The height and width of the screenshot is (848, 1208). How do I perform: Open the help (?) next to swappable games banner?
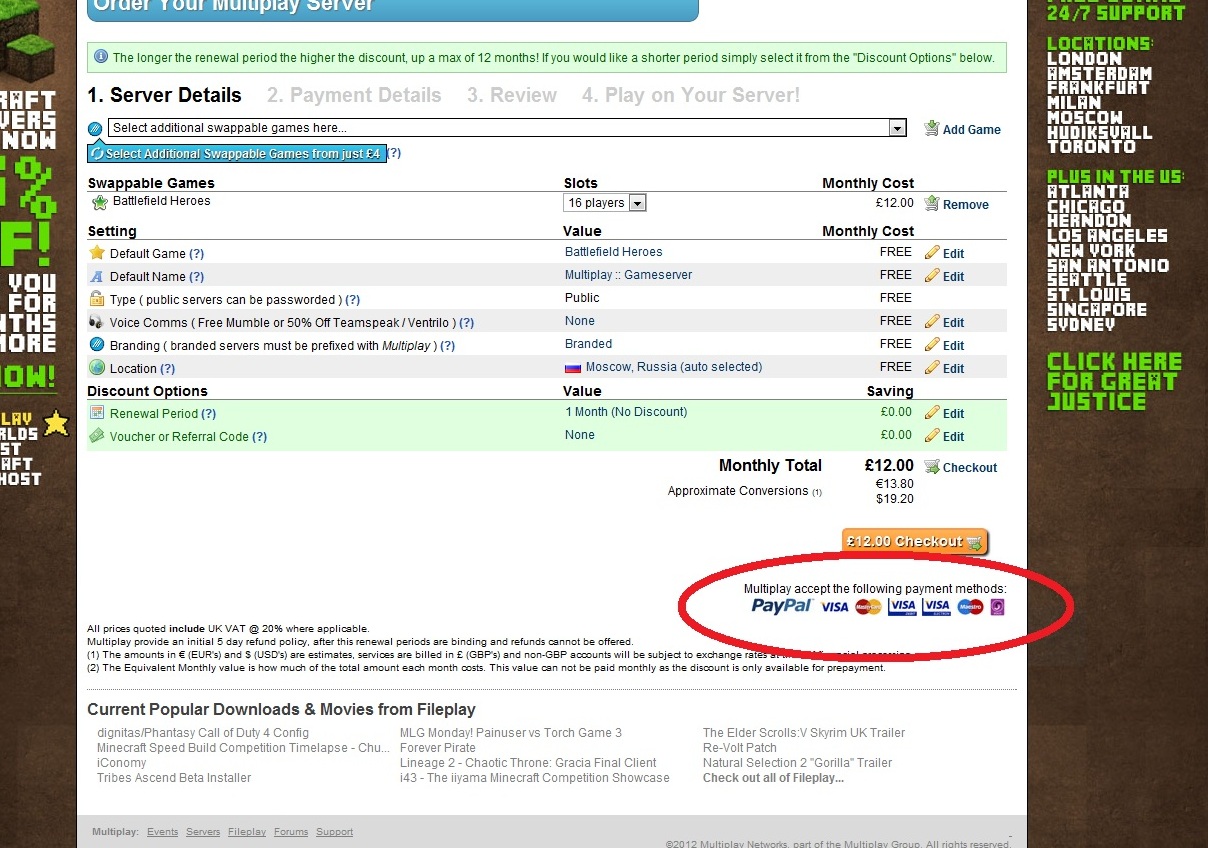click(394, 153)
